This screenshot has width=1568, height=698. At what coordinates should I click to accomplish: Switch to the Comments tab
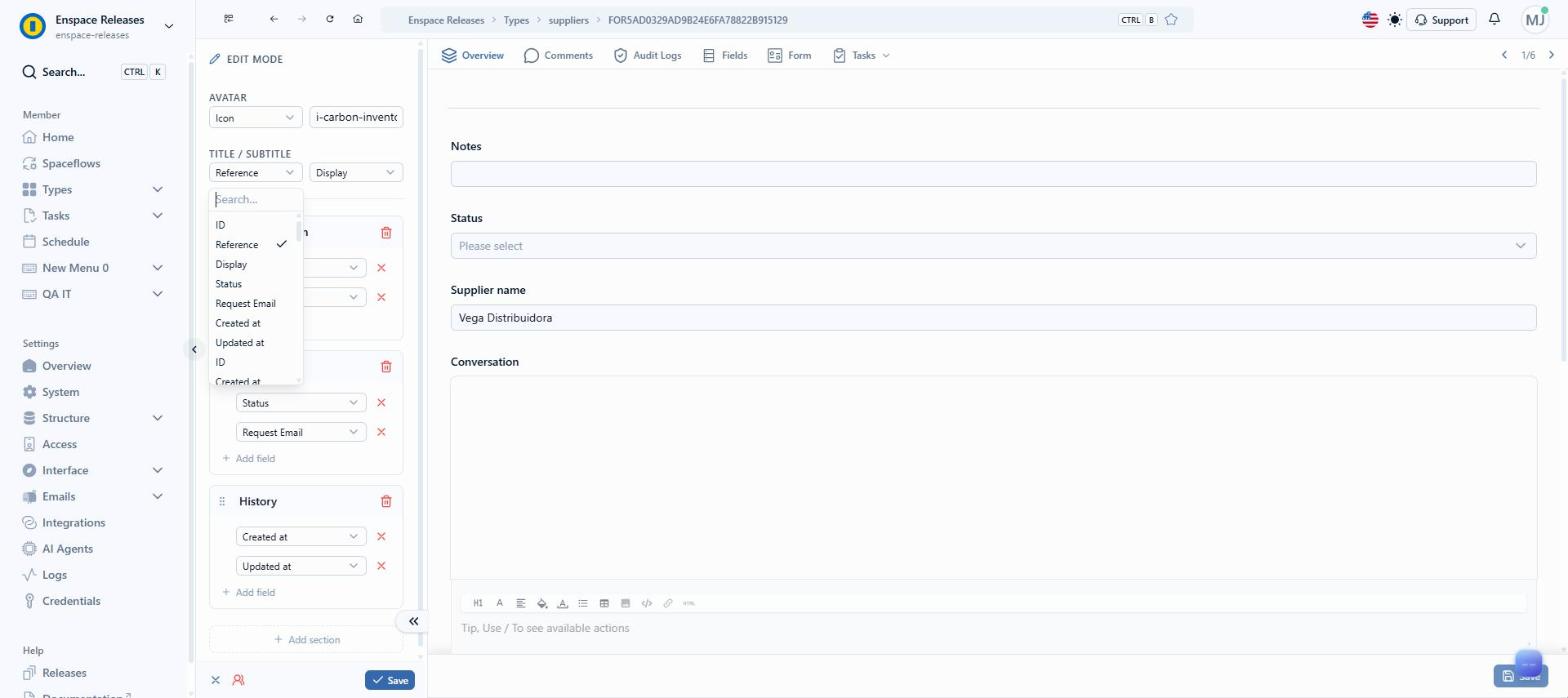tap(558, 56)
